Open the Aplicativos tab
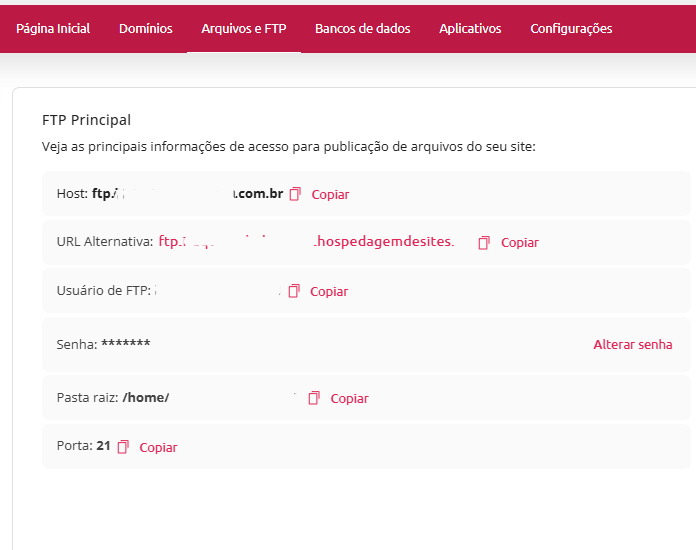Viewport: 696px width, 550px height. [470, 29]
